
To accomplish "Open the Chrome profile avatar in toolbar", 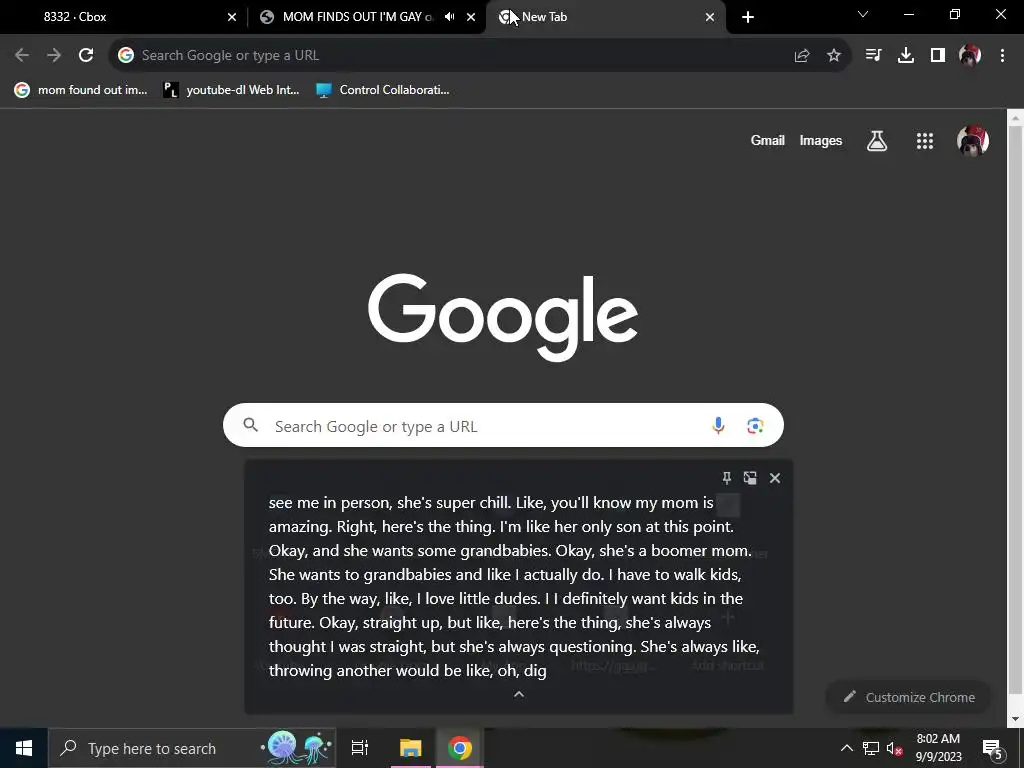I will tap(970, 56).
